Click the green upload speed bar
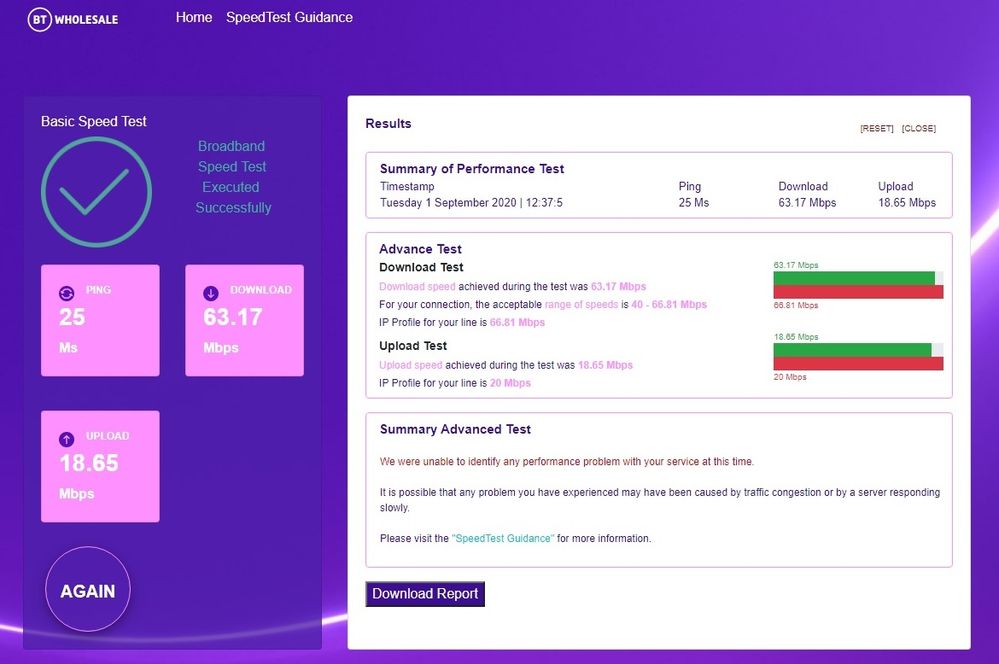Viewport: 999px width, 664px height. (851, 350)
